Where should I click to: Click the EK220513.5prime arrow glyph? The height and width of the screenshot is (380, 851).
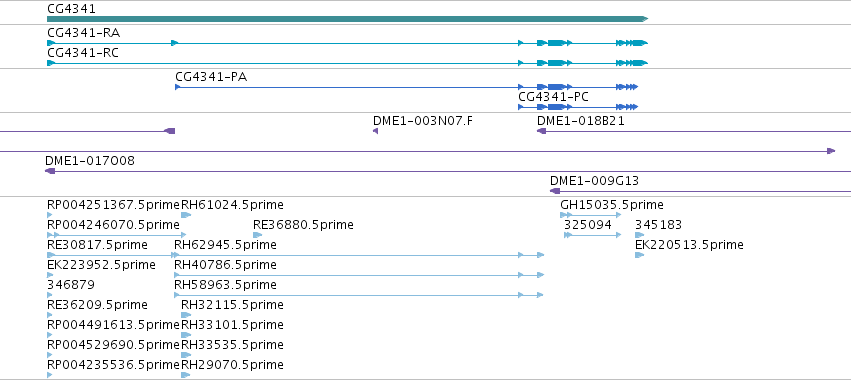pos(639,255)
